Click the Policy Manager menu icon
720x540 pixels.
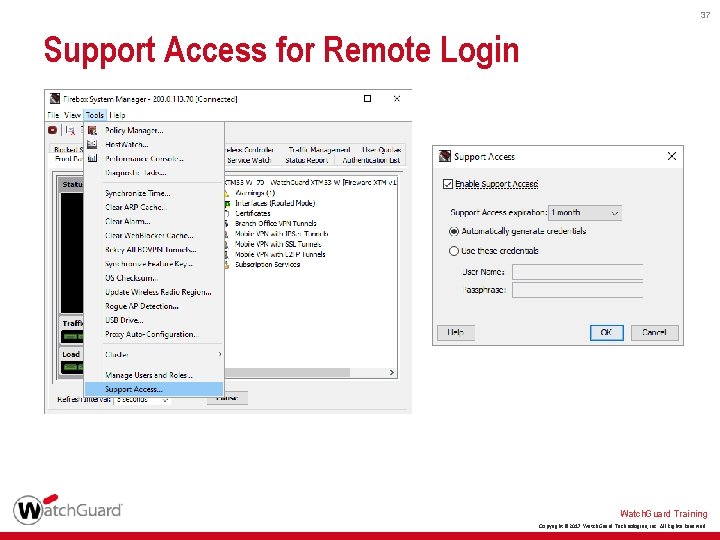point(92,130)
